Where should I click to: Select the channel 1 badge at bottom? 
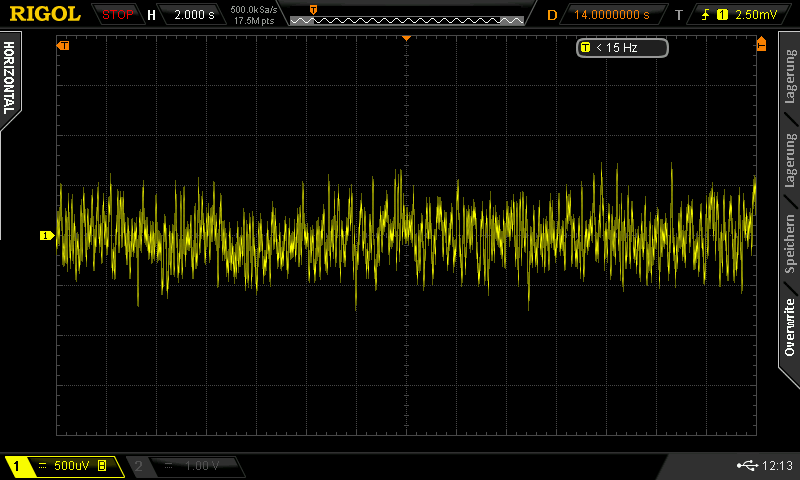pyautogui.click(x=17, y=466)
